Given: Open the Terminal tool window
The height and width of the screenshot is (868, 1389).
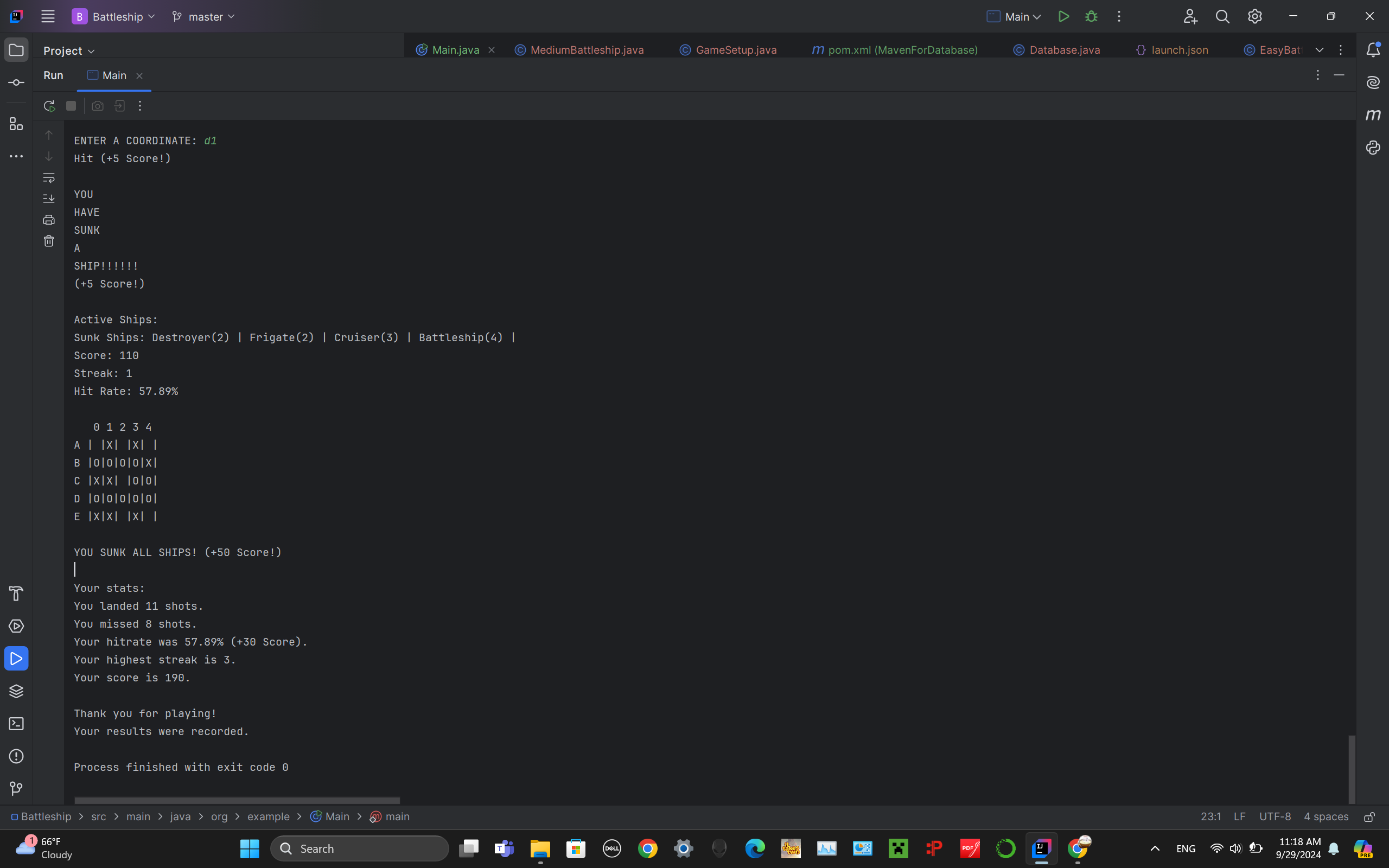Looking at the screenshot, I should point(16,724).
